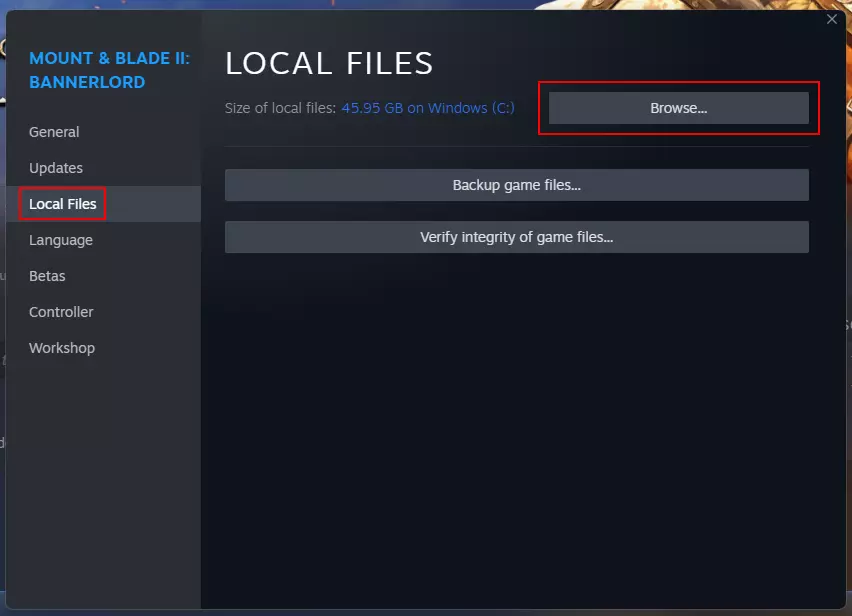852x616 pixels.
Task: Click the LOCAL FILES heading
Action: pos(329,63)
